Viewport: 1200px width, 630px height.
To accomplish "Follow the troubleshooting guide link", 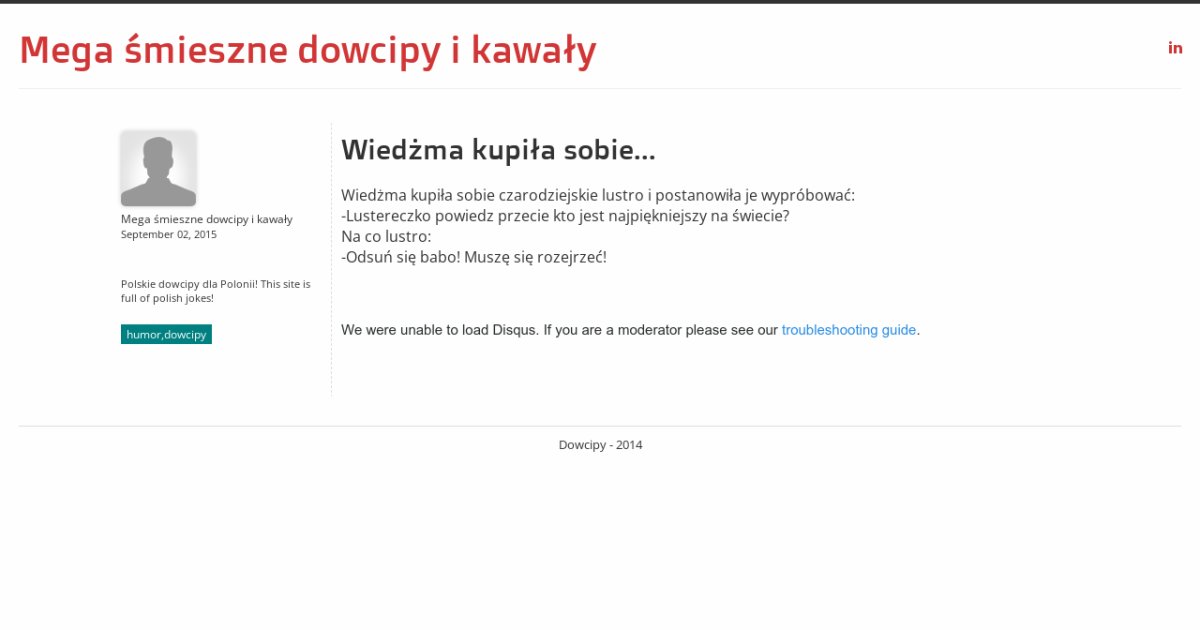I will [x=849, y=330].
